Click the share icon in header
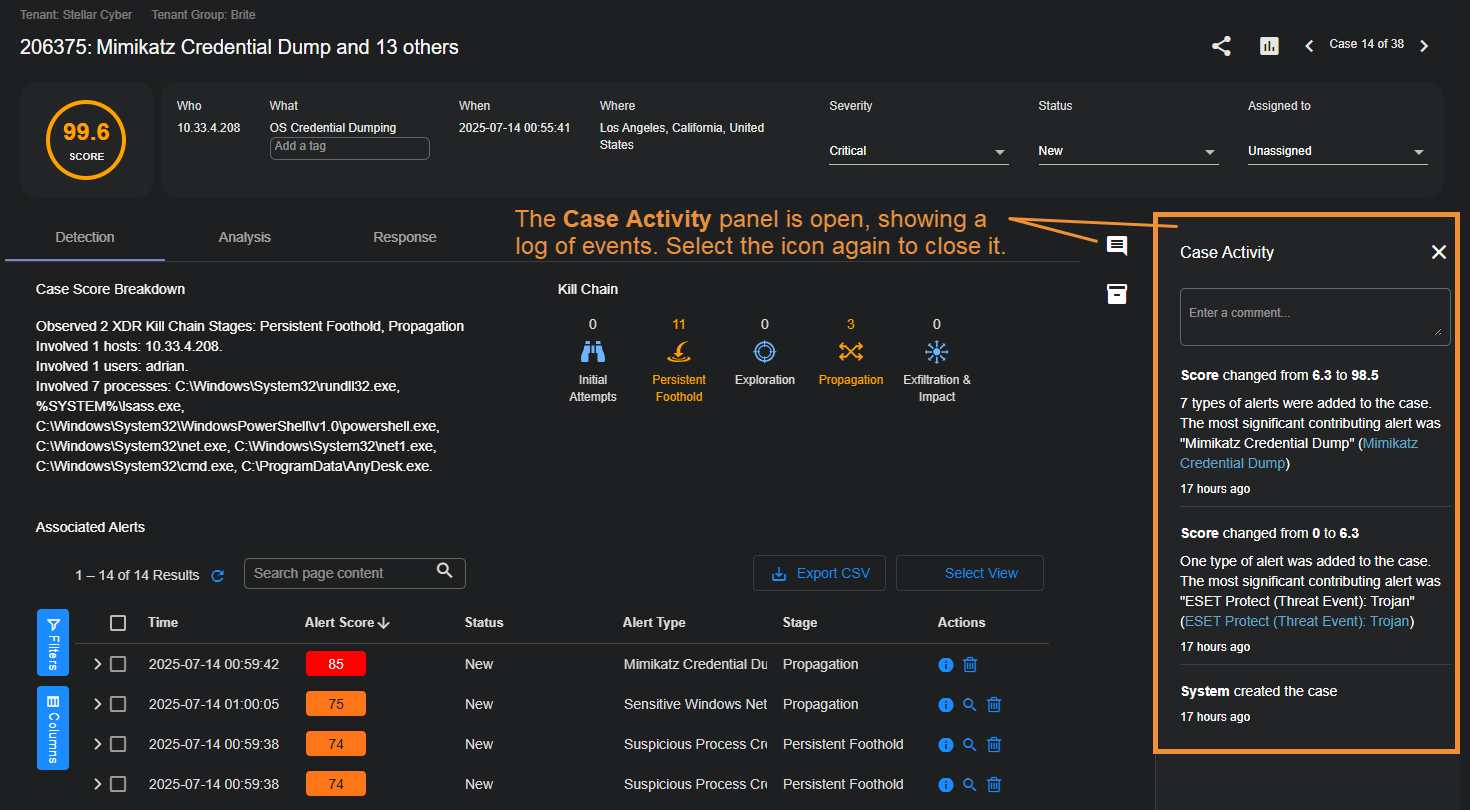1470x810 pixels. [1221, 46]
